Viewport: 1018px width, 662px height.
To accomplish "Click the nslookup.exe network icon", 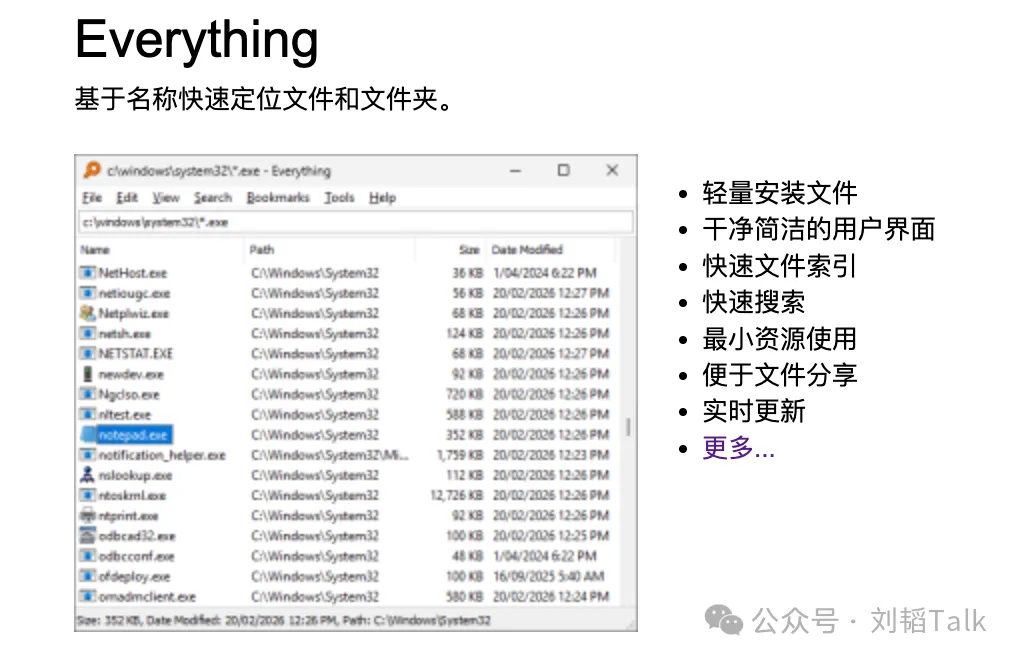I will click(87, 474).
